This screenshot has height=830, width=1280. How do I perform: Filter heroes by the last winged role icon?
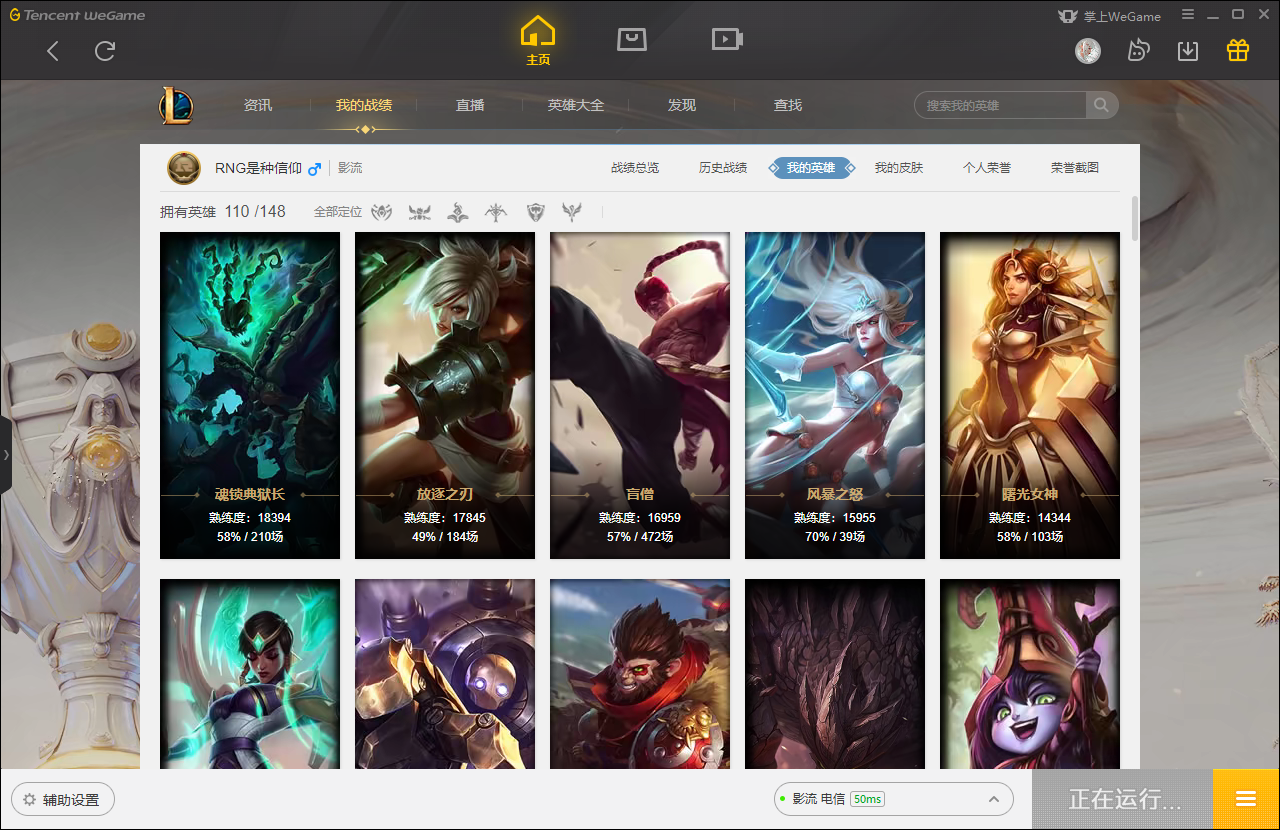[572, 212]
